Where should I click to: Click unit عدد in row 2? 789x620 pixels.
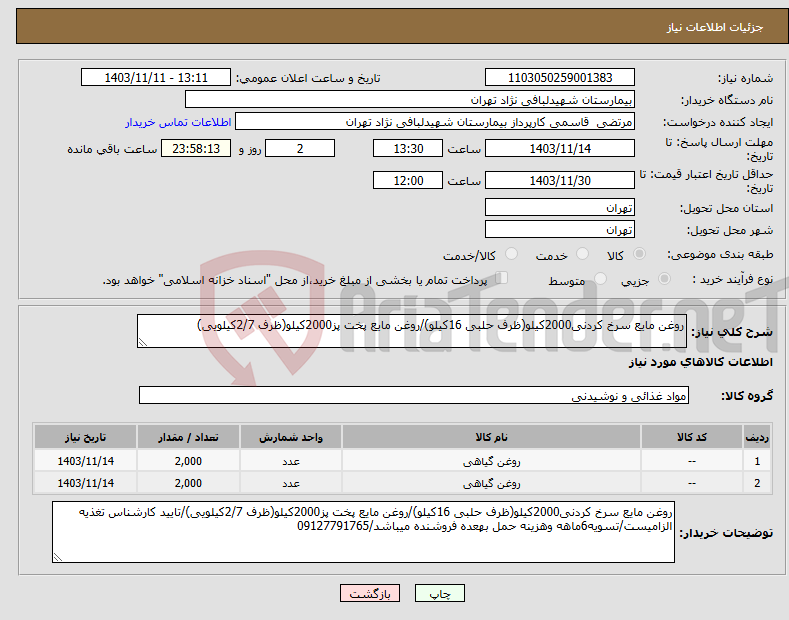(291, 484)
